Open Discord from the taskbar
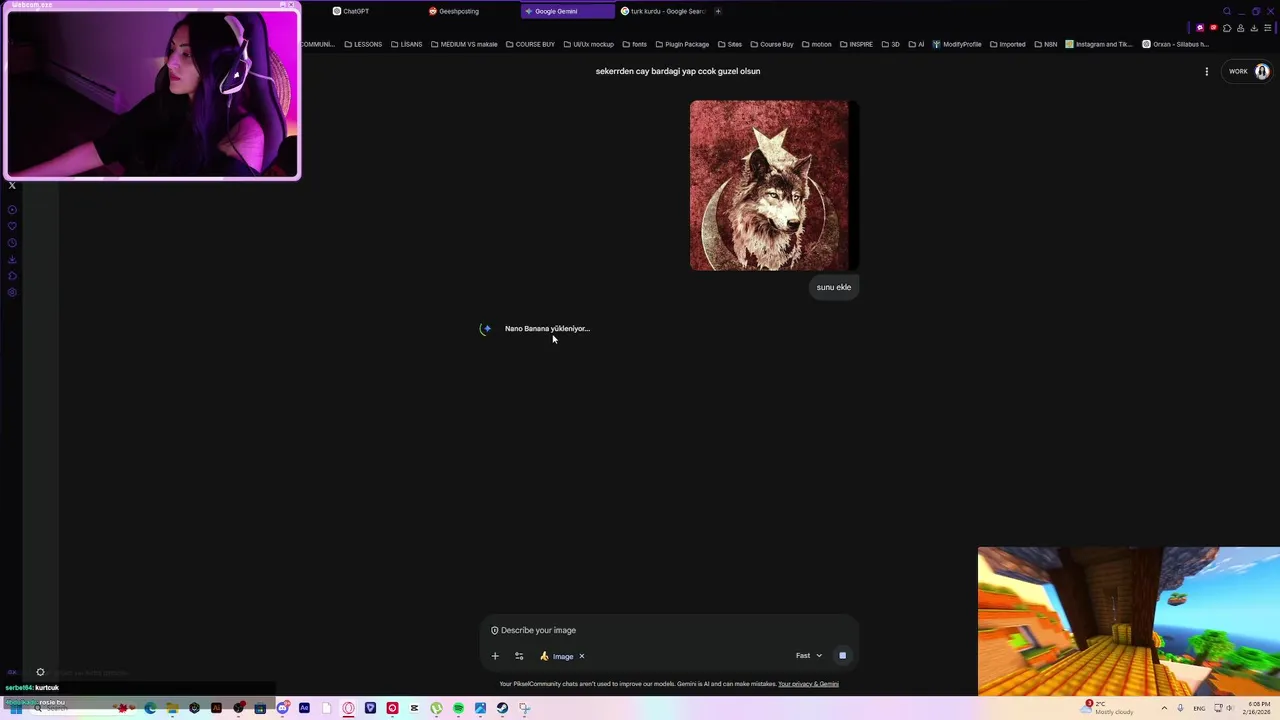 click(282, 708)
